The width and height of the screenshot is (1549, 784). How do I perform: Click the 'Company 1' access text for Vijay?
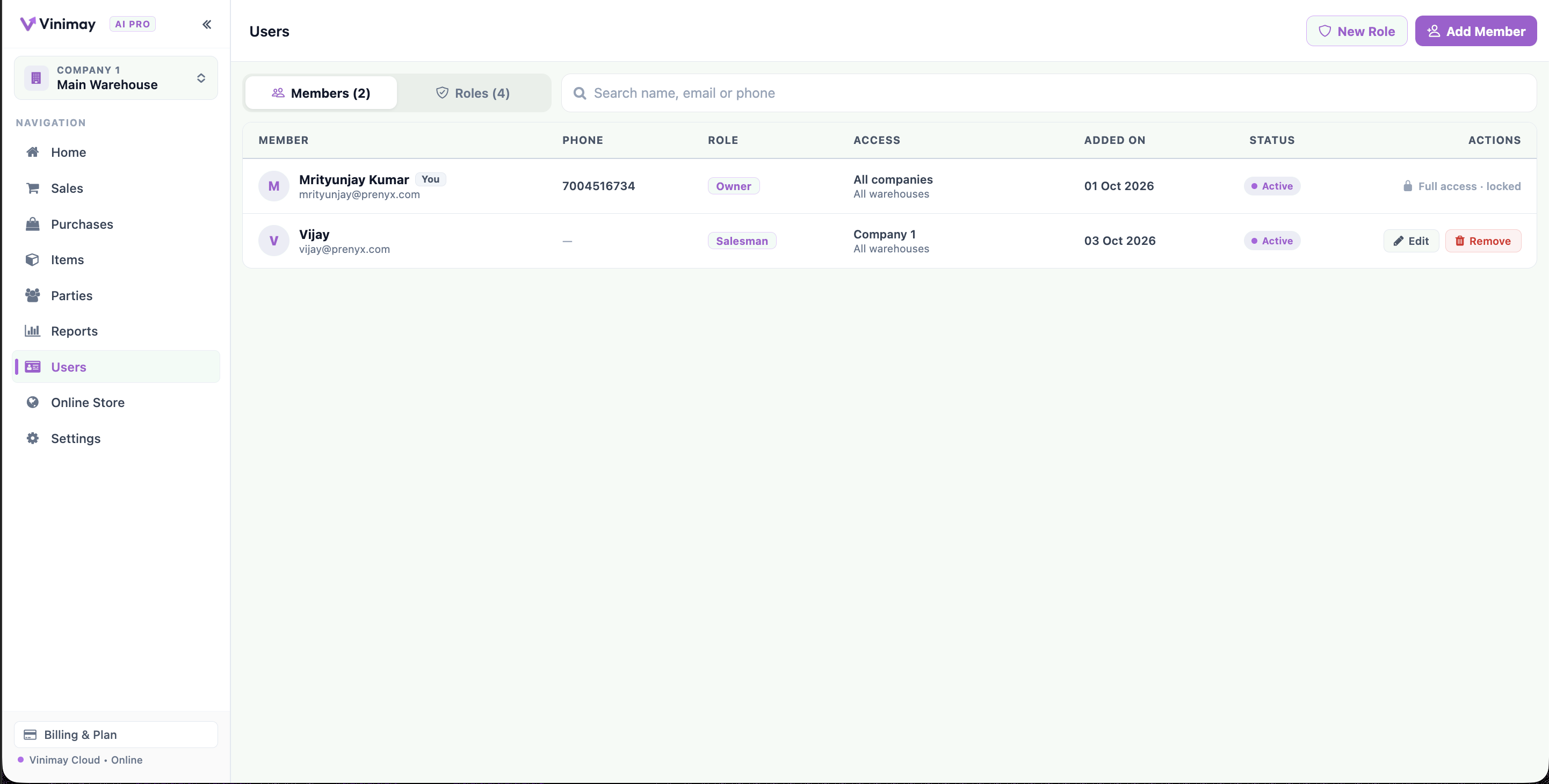coord(885,234)
